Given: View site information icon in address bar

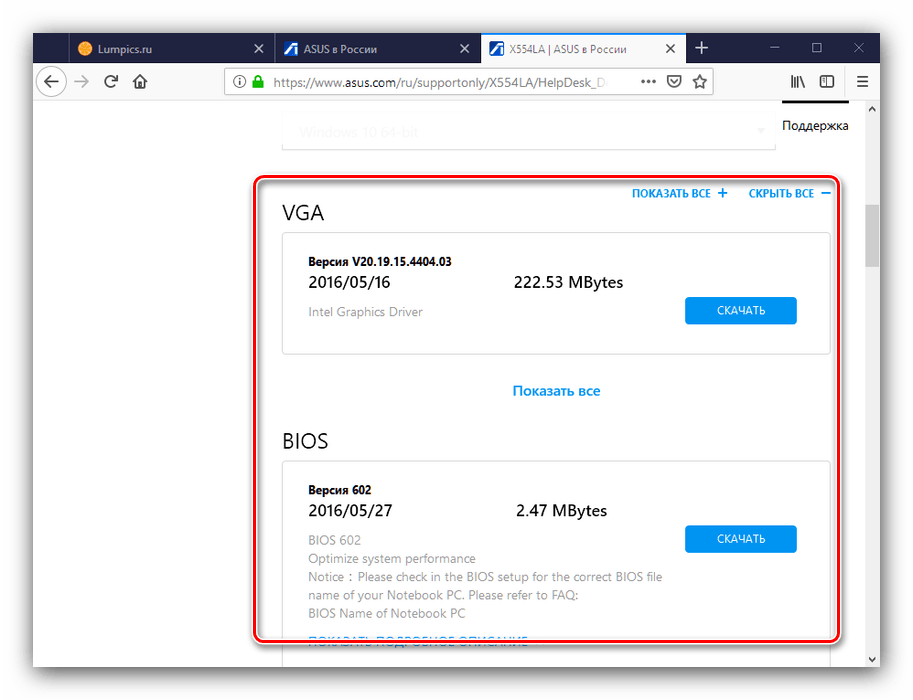Looking at the screenshot, I should pos(239,82).
